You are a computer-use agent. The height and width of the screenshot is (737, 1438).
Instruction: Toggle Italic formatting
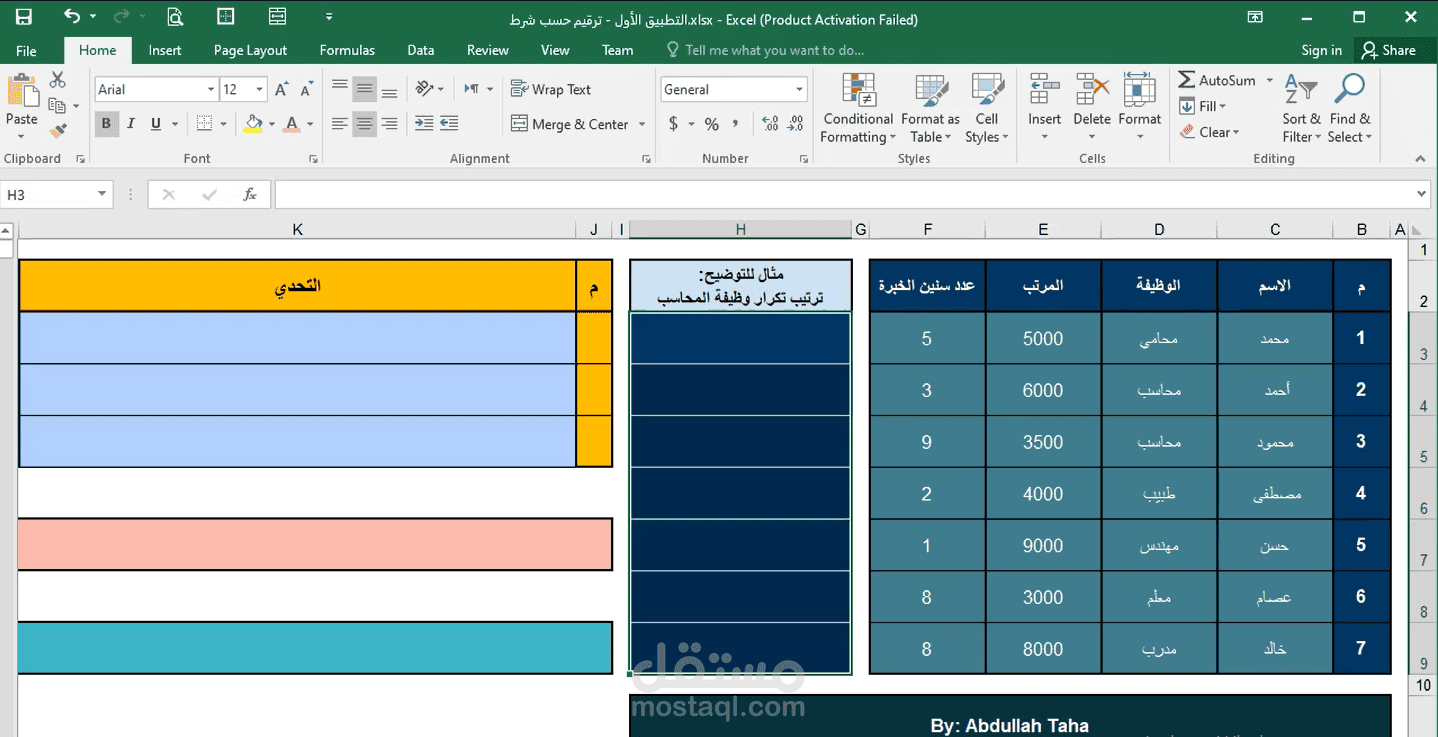(131, 124)
